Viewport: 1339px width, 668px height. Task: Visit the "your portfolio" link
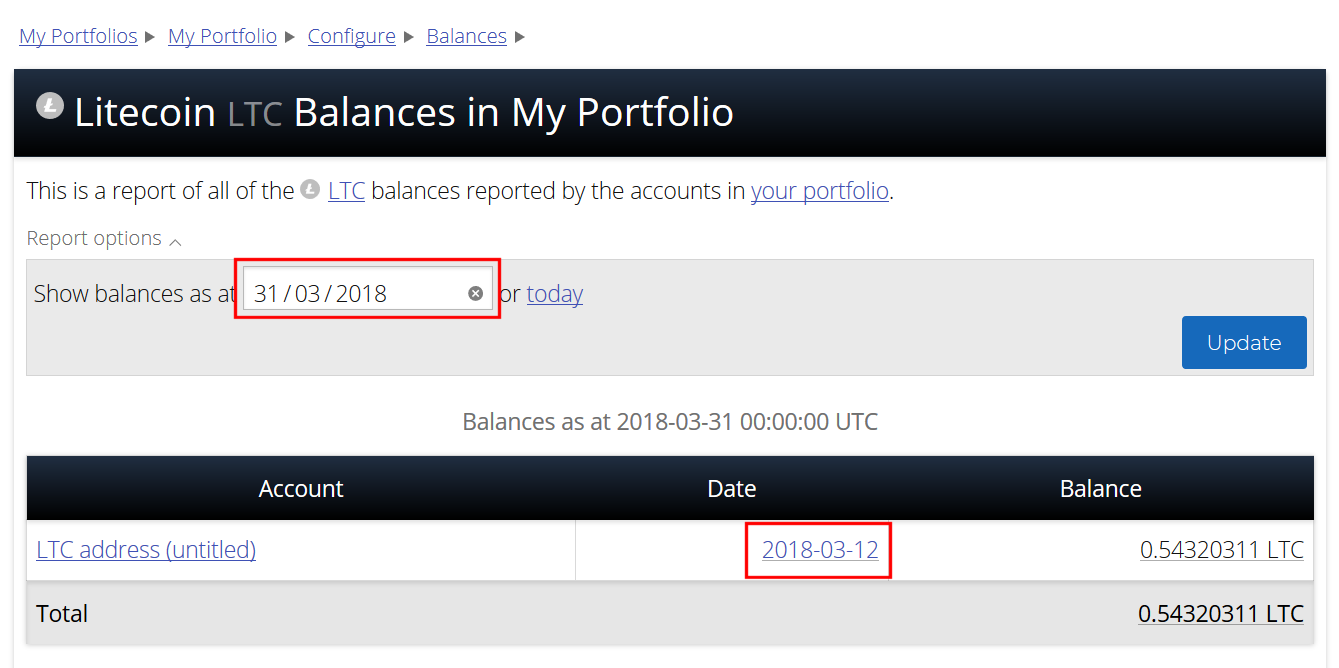[819, 191]
